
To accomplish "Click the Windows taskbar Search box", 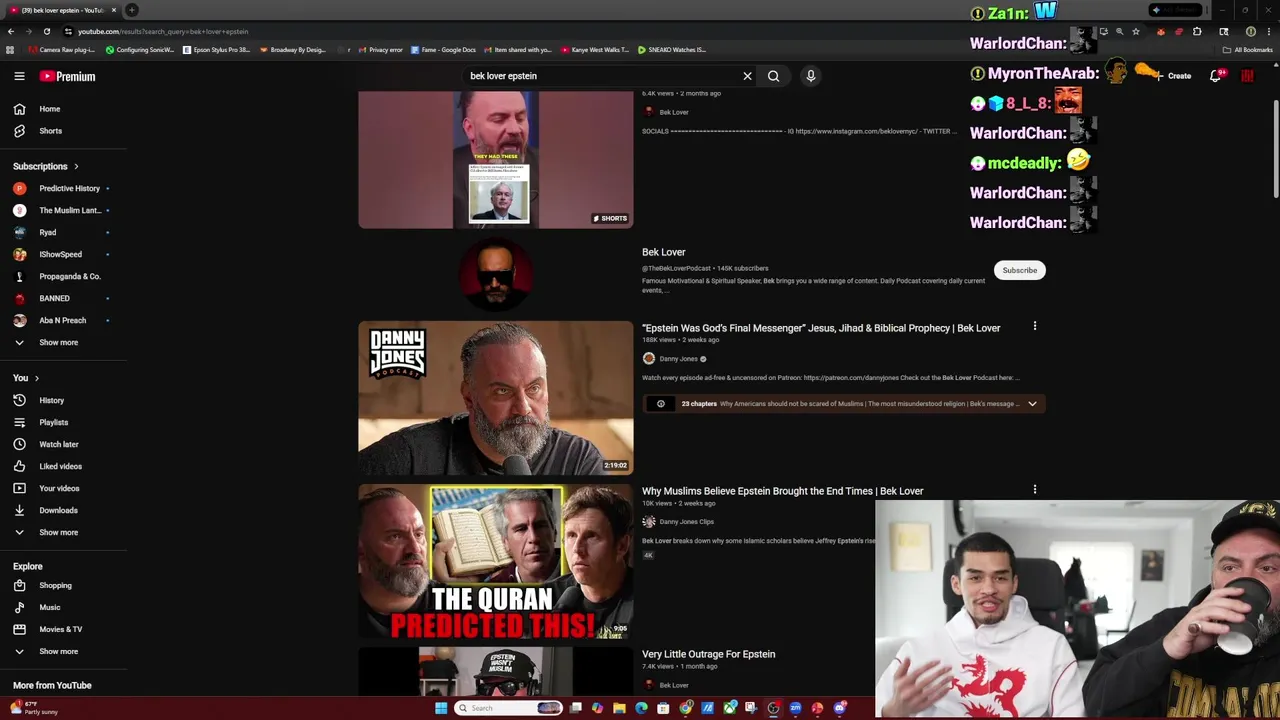I will (x=508, y=708).
